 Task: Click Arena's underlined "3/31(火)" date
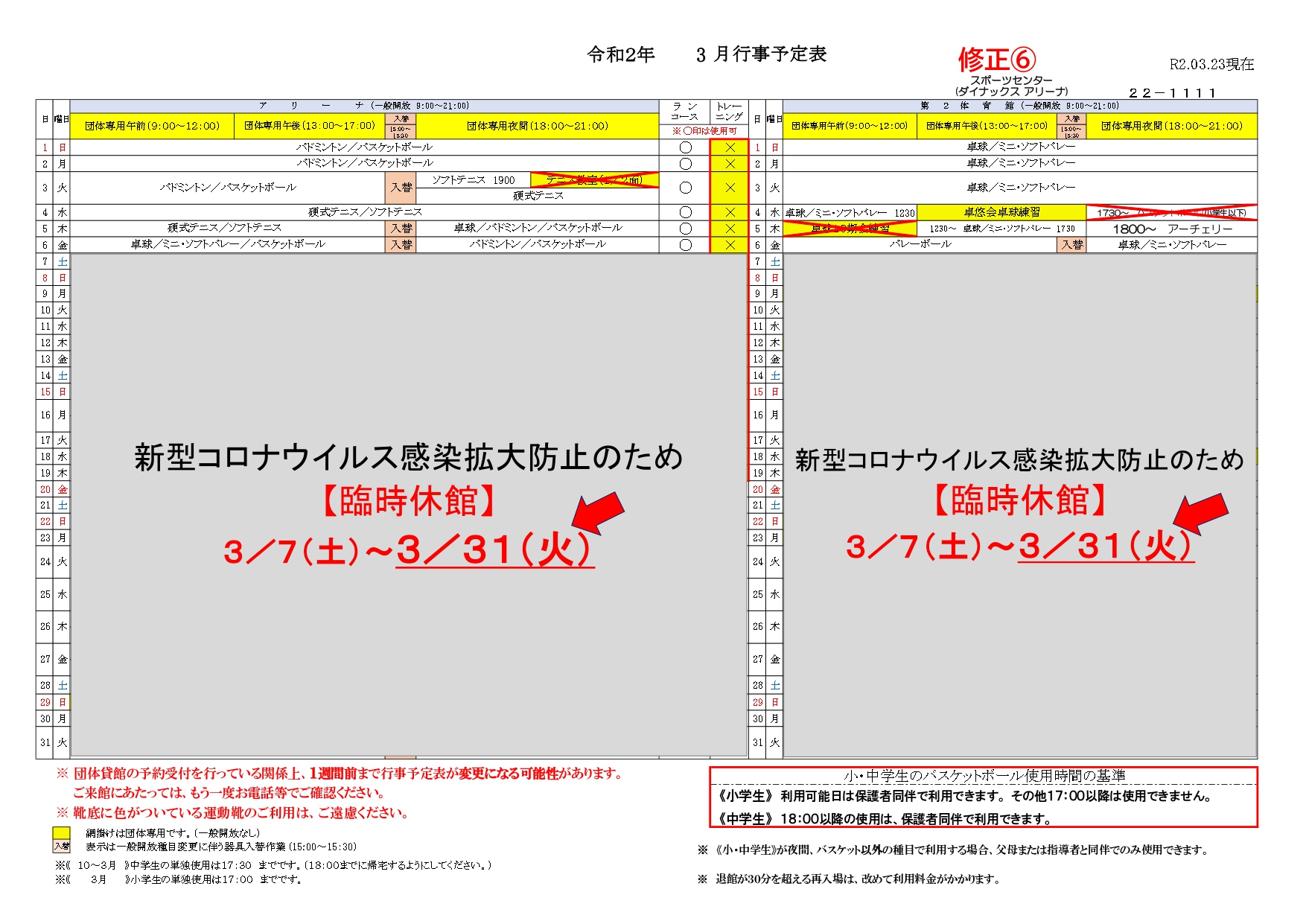(495, 551)
